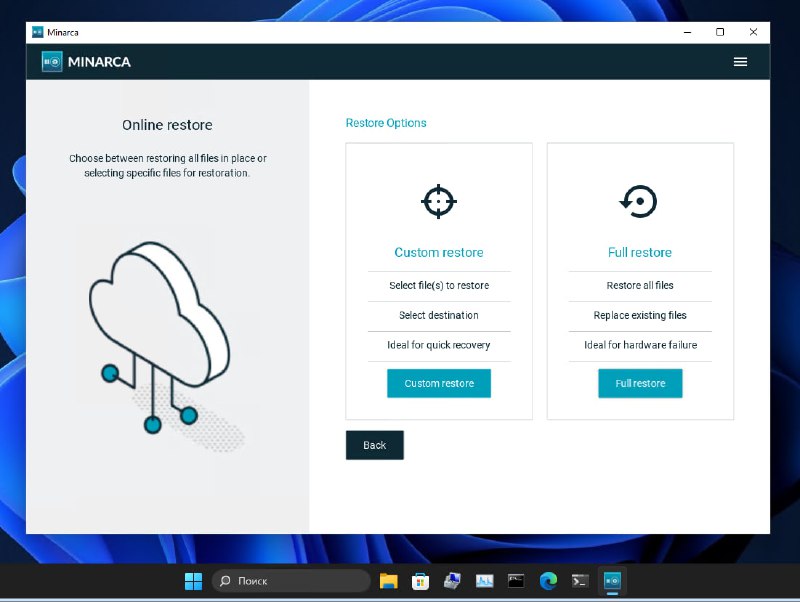800x602 pixels.
Task: Click the Online restore title
Action: click(167, 125)
